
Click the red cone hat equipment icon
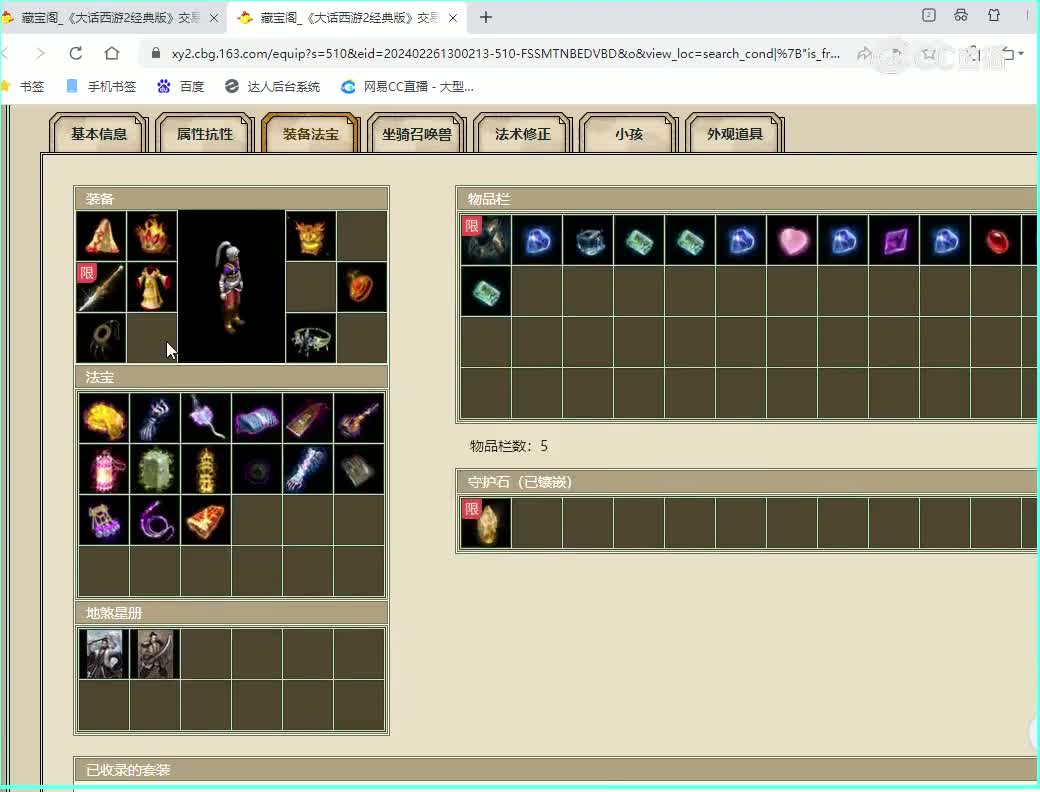101,236
